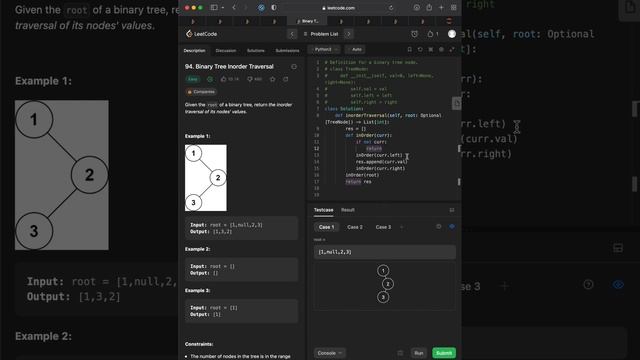The image size is (640, 360).
Task: Open the streak fire counter
Action: (433, 34)
